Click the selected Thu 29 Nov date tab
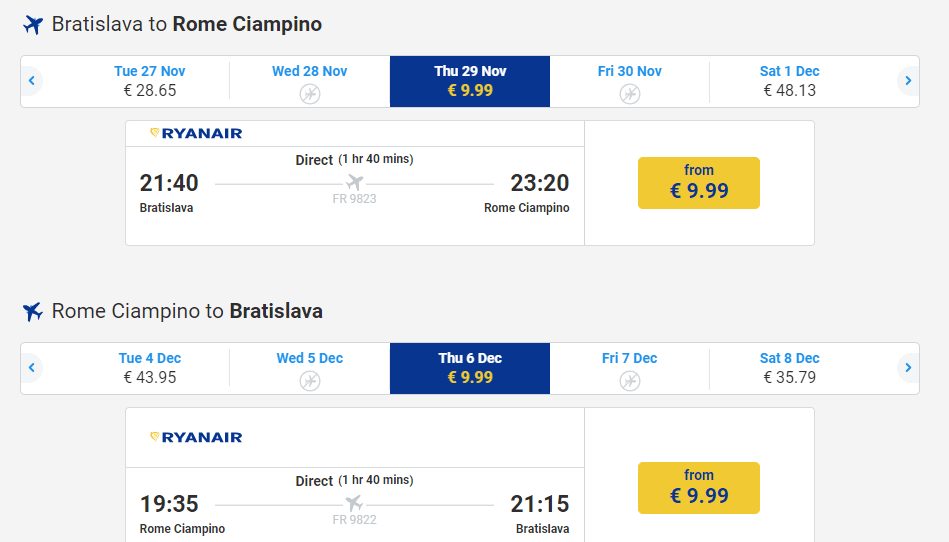The image size is (949, 542). (470, 81)
